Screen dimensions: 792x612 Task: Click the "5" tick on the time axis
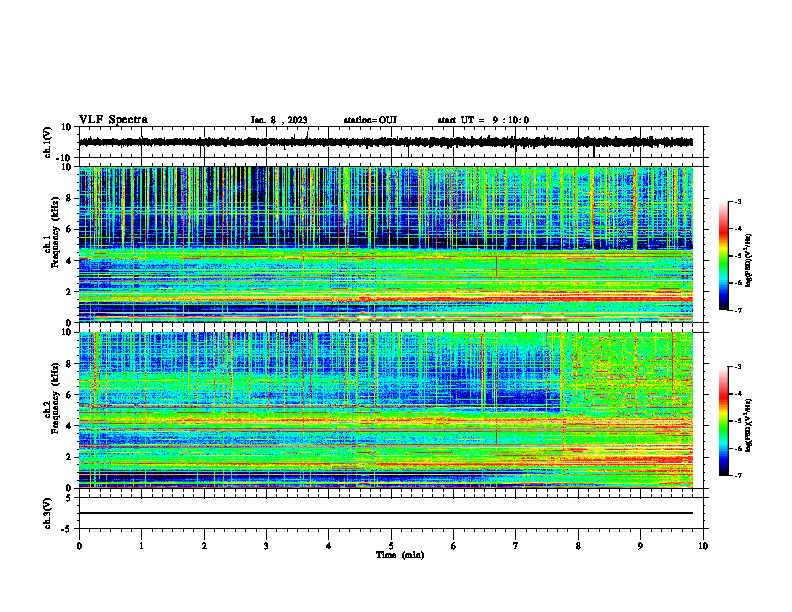click(x=391, y=546)
